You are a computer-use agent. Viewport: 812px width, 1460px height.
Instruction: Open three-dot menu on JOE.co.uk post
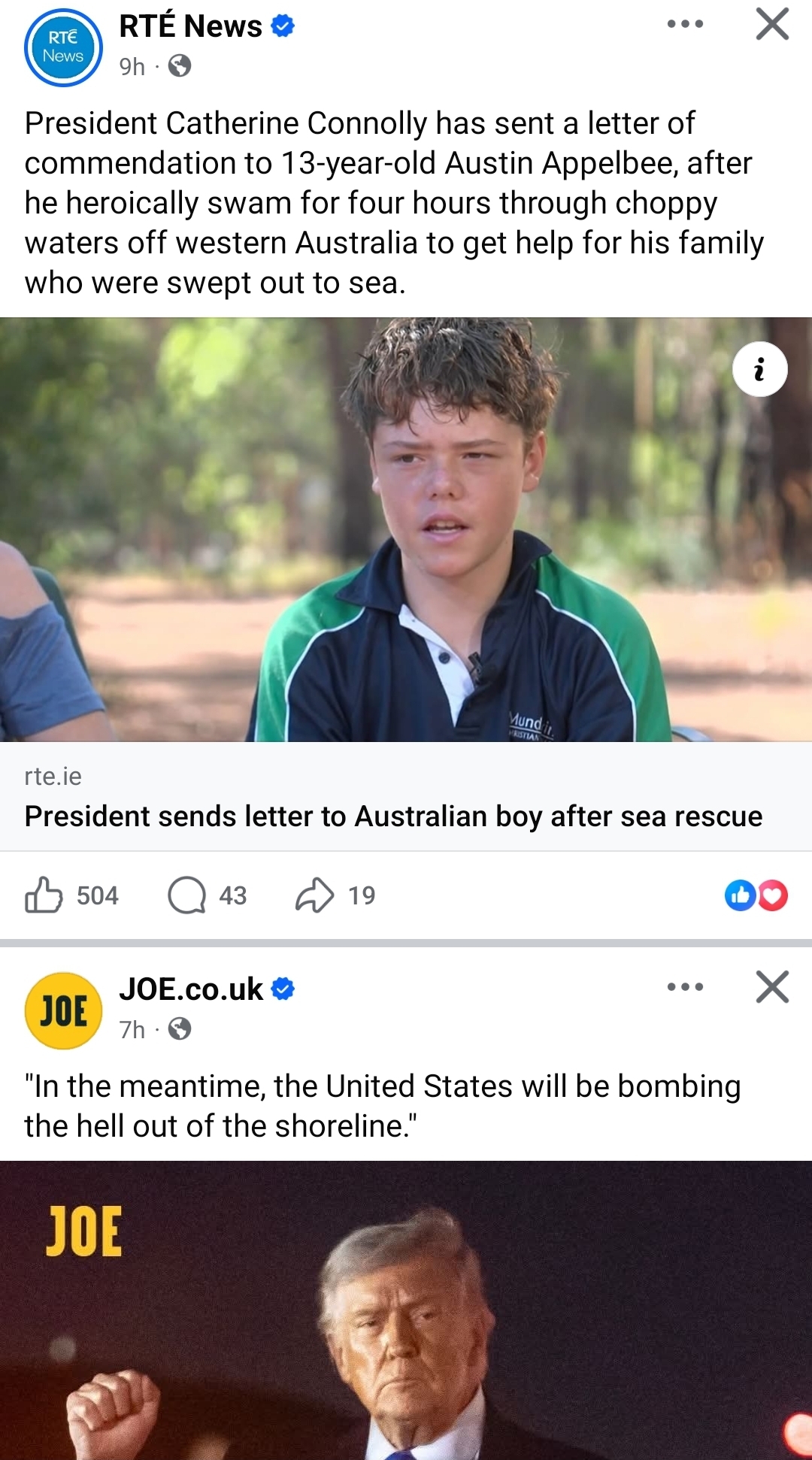coord(685,986)
